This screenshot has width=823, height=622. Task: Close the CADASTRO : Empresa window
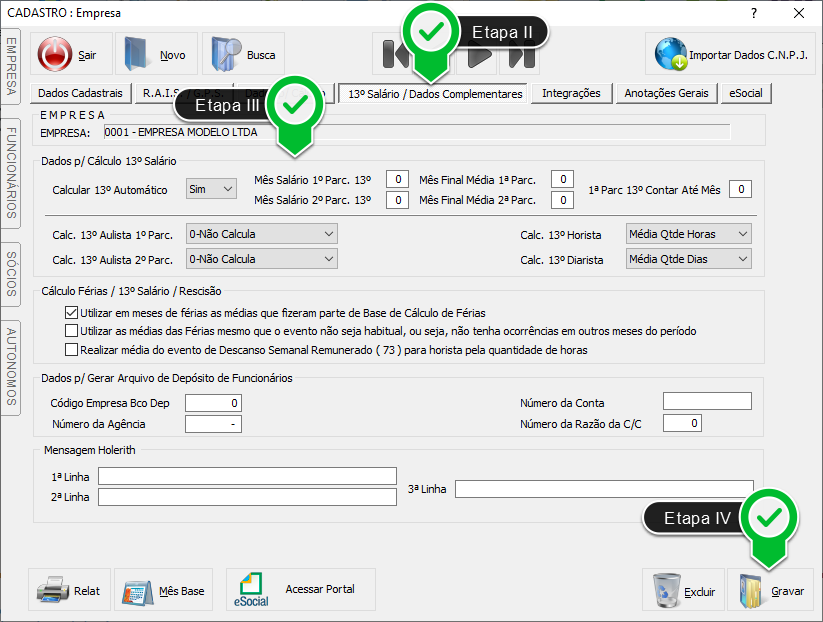coord(799,13)
